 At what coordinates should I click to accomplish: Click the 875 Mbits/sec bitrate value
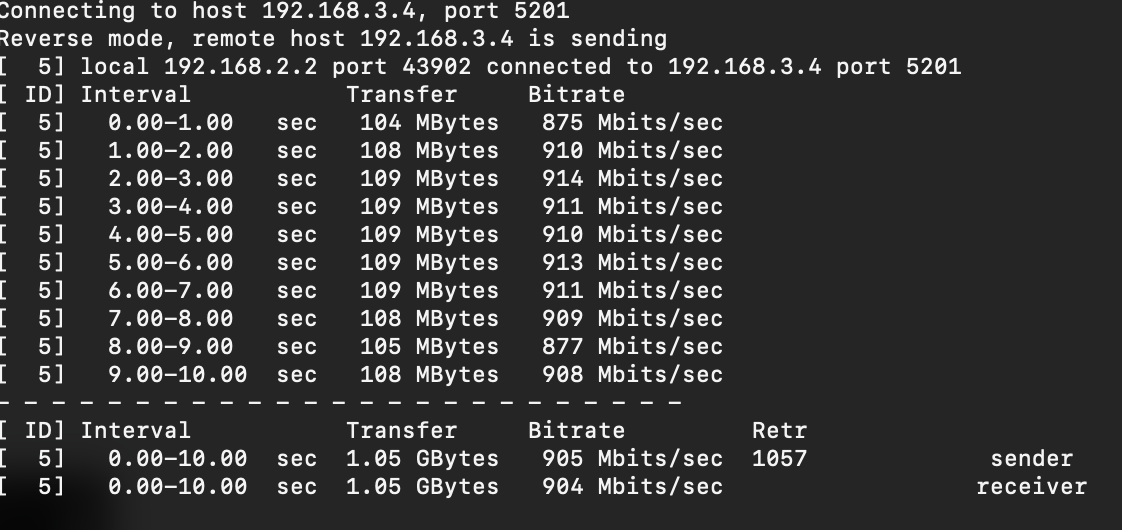pyautogui.click(x=632, y=123)
